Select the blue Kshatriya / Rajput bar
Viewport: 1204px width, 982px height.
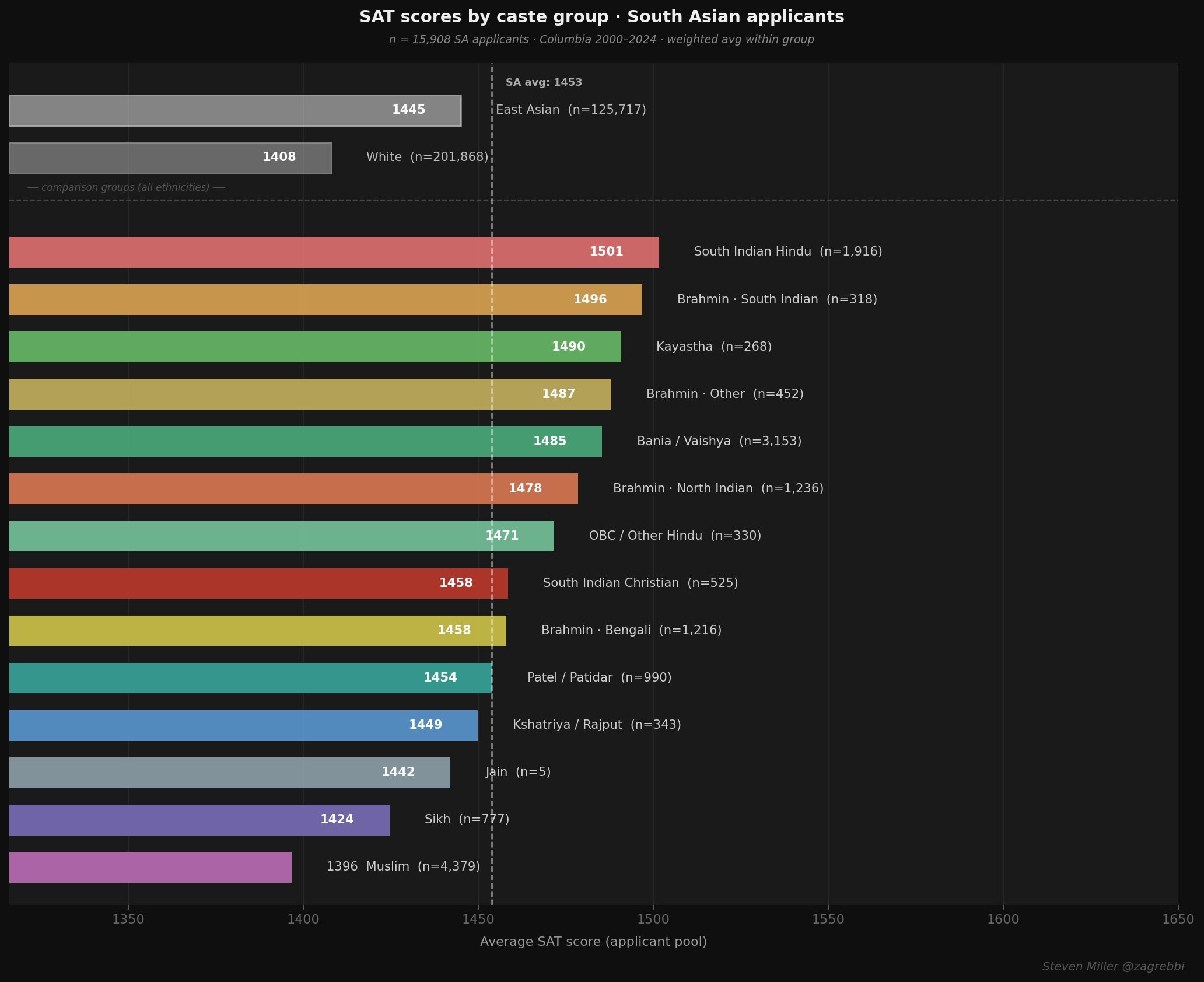pyautogui.click(x=243, y=725)
